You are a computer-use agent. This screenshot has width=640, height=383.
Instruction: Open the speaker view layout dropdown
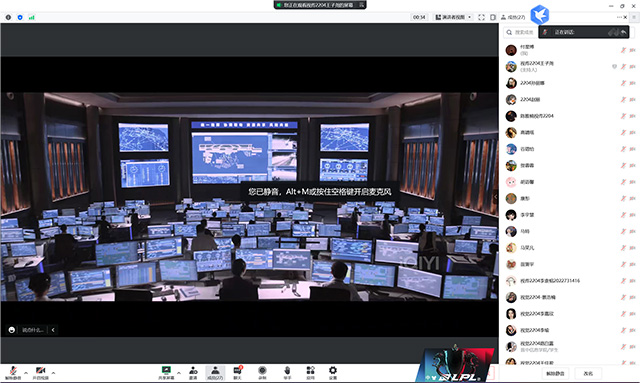453,17
